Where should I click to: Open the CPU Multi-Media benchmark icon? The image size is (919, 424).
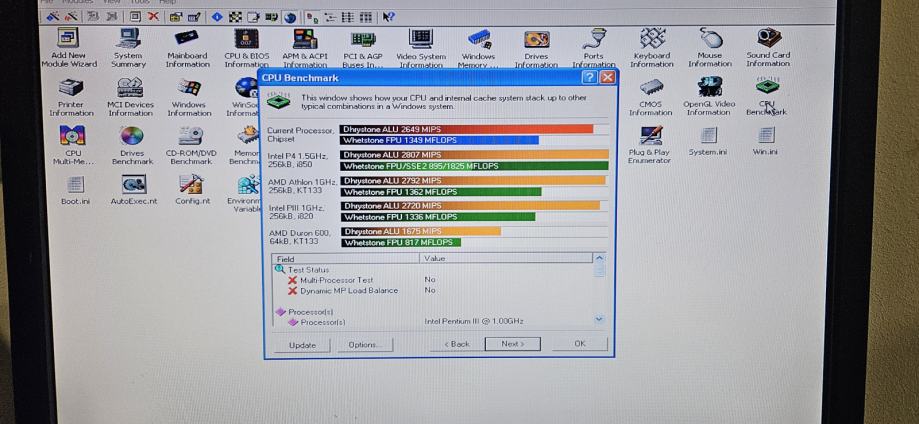click(73, 145)
